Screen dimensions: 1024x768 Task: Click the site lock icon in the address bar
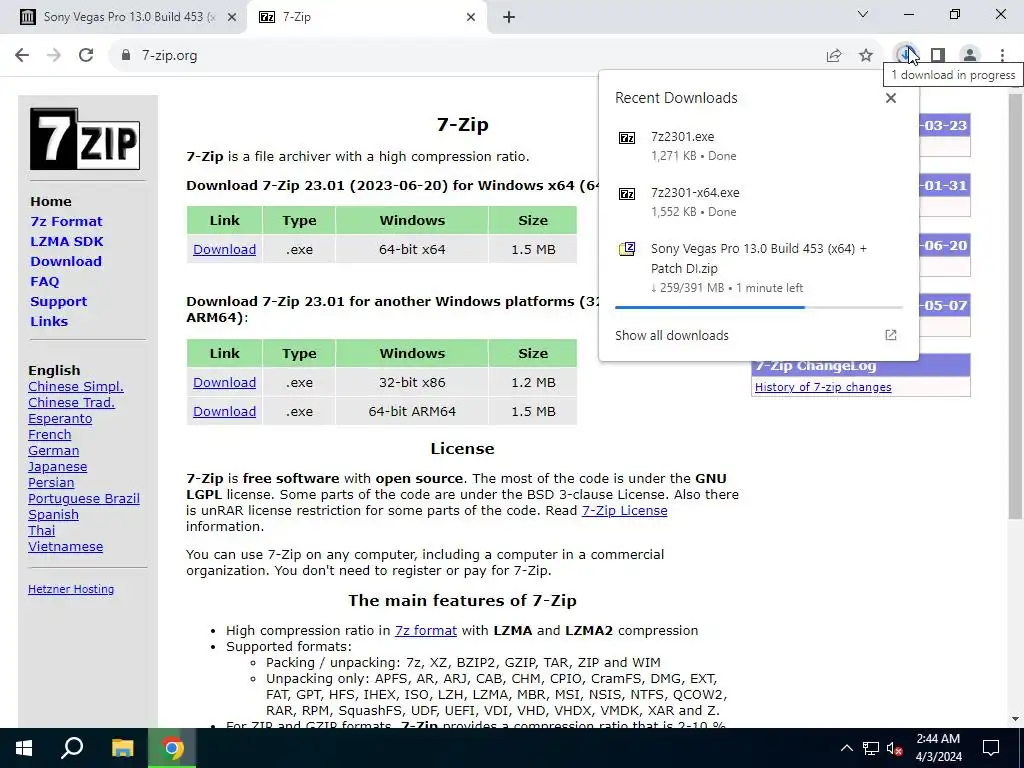tap(126, 56)
